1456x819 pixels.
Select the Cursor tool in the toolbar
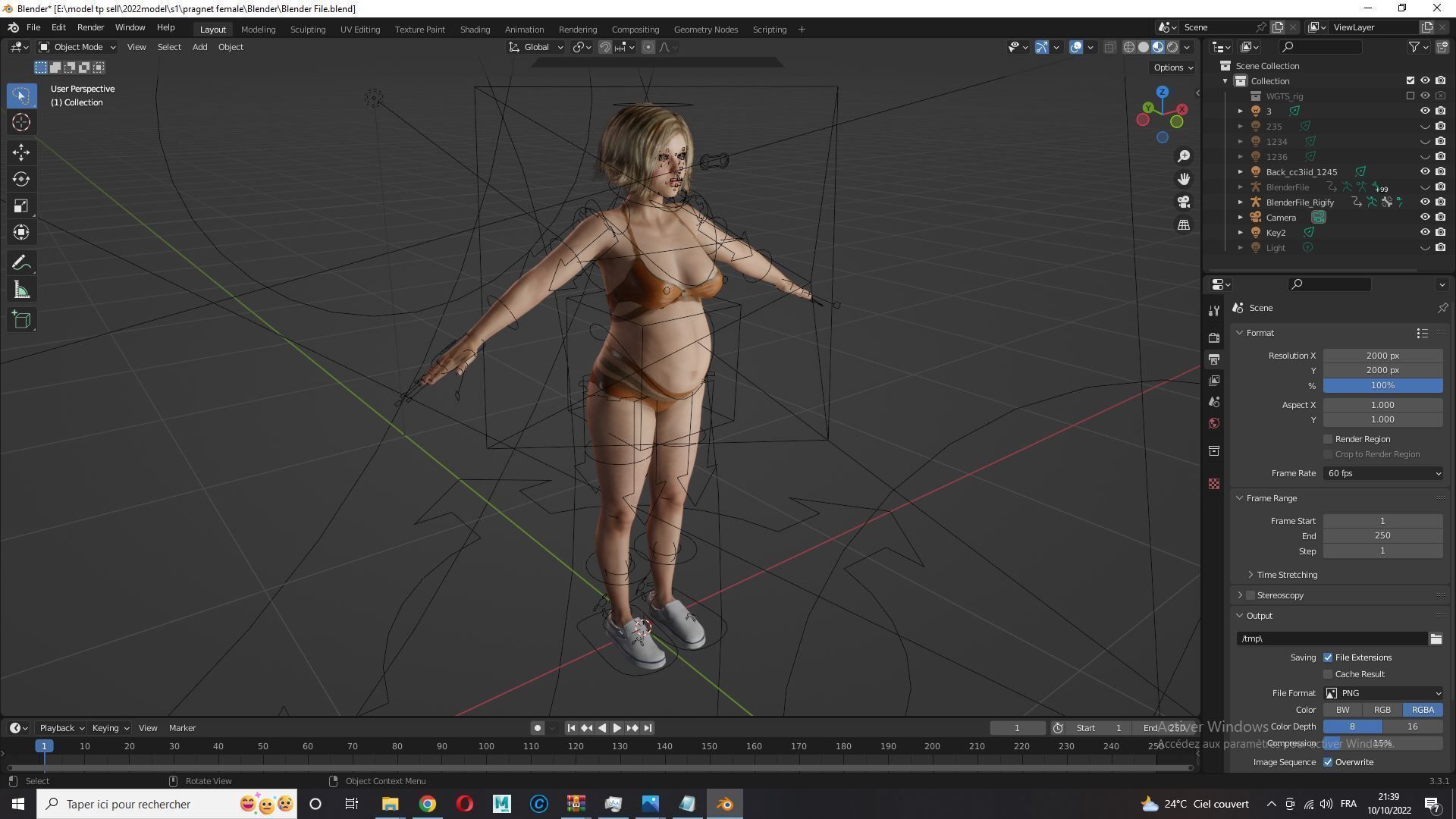pos(21,122)
